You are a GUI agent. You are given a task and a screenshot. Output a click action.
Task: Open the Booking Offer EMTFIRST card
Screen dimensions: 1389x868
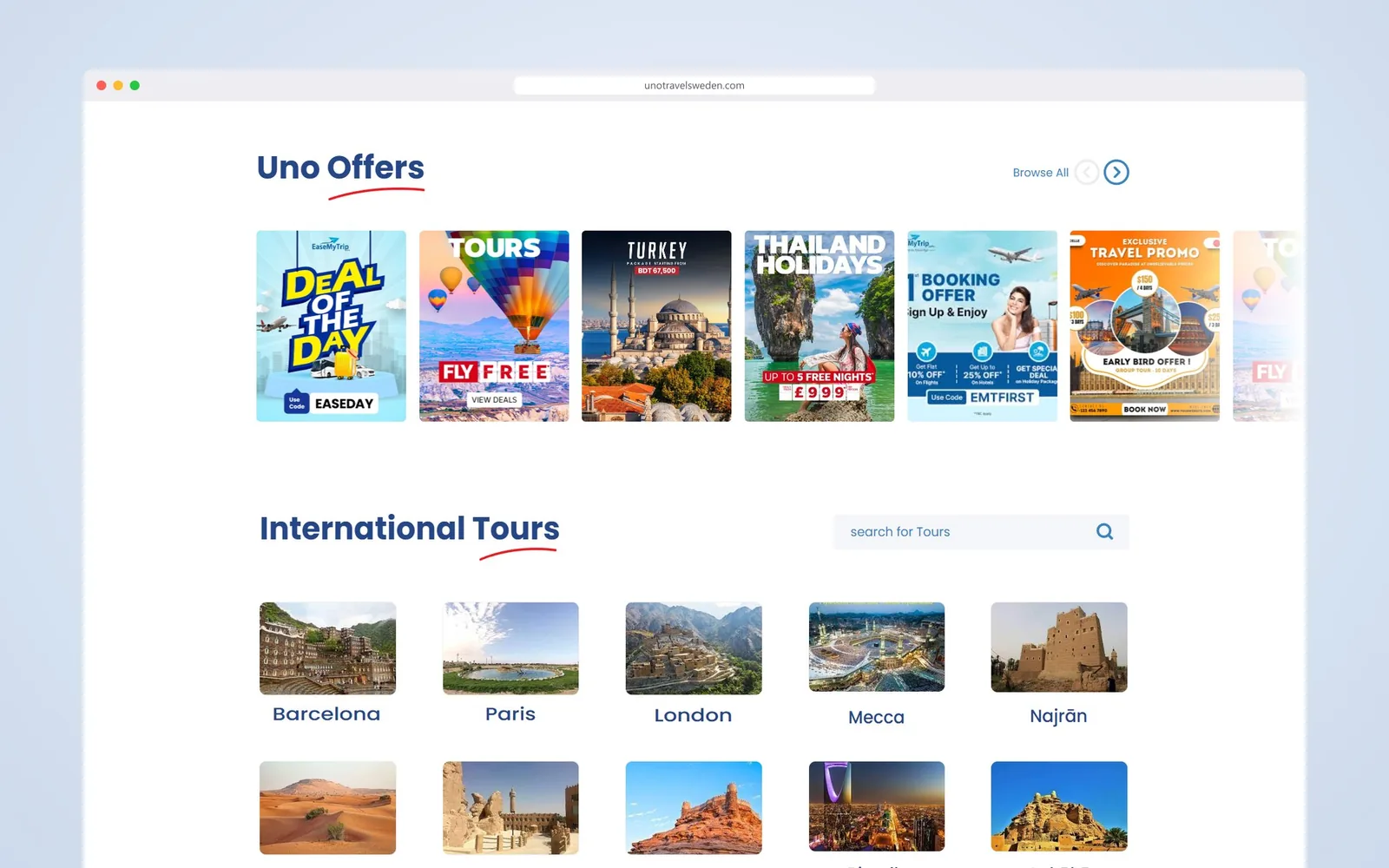tap(982, 326)
